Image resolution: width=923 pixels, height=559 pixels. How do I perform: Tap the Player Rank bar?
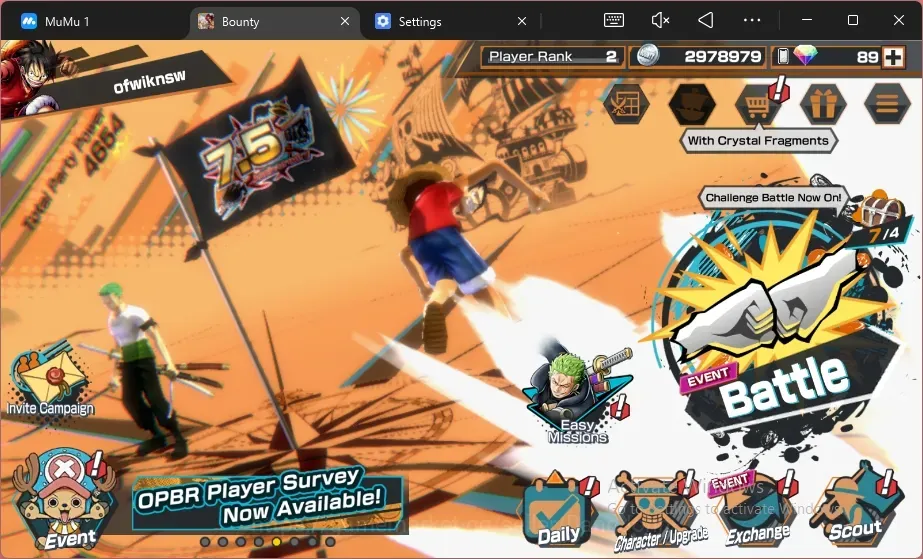pos(552,56)
